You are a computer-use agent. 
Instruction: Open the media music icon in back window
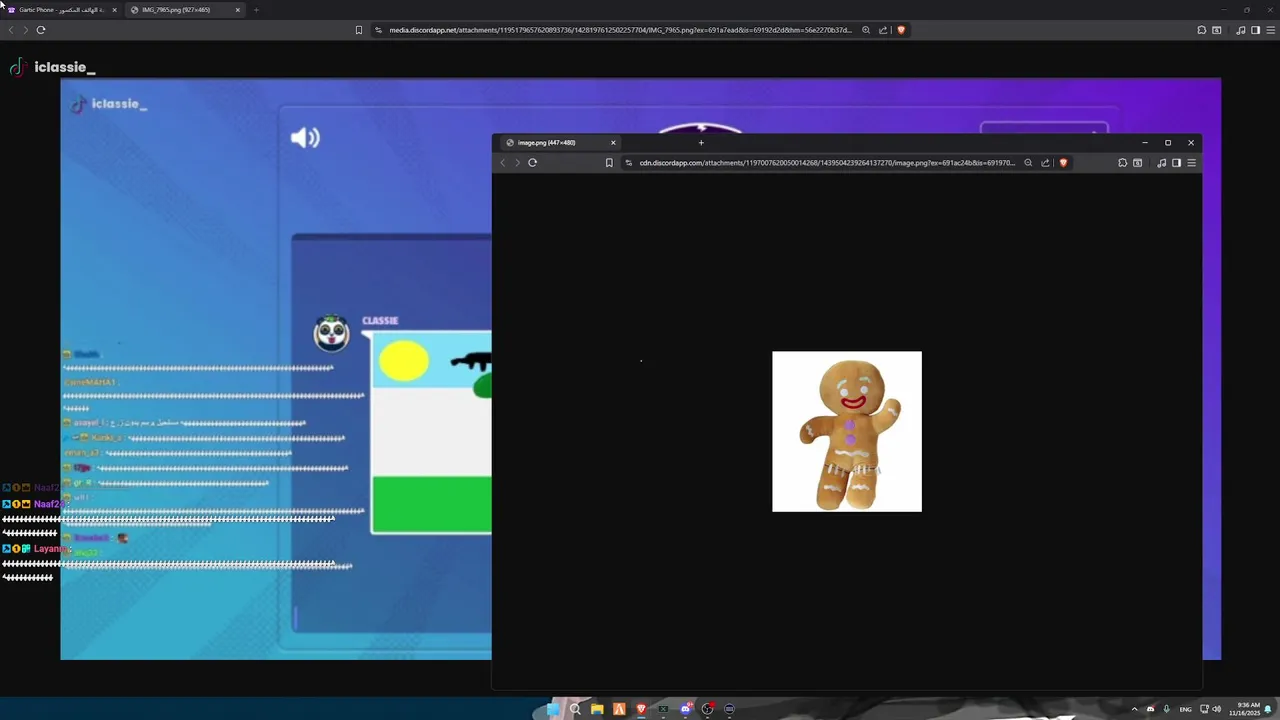[1241, 30]
